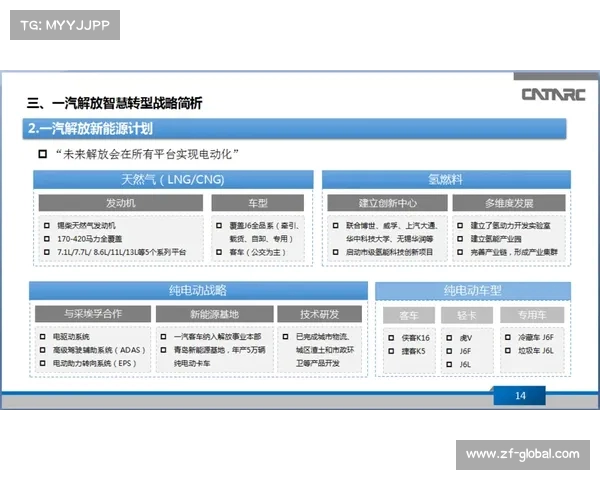
Task: Click the gray '发动机' column header
Action: 121,203
